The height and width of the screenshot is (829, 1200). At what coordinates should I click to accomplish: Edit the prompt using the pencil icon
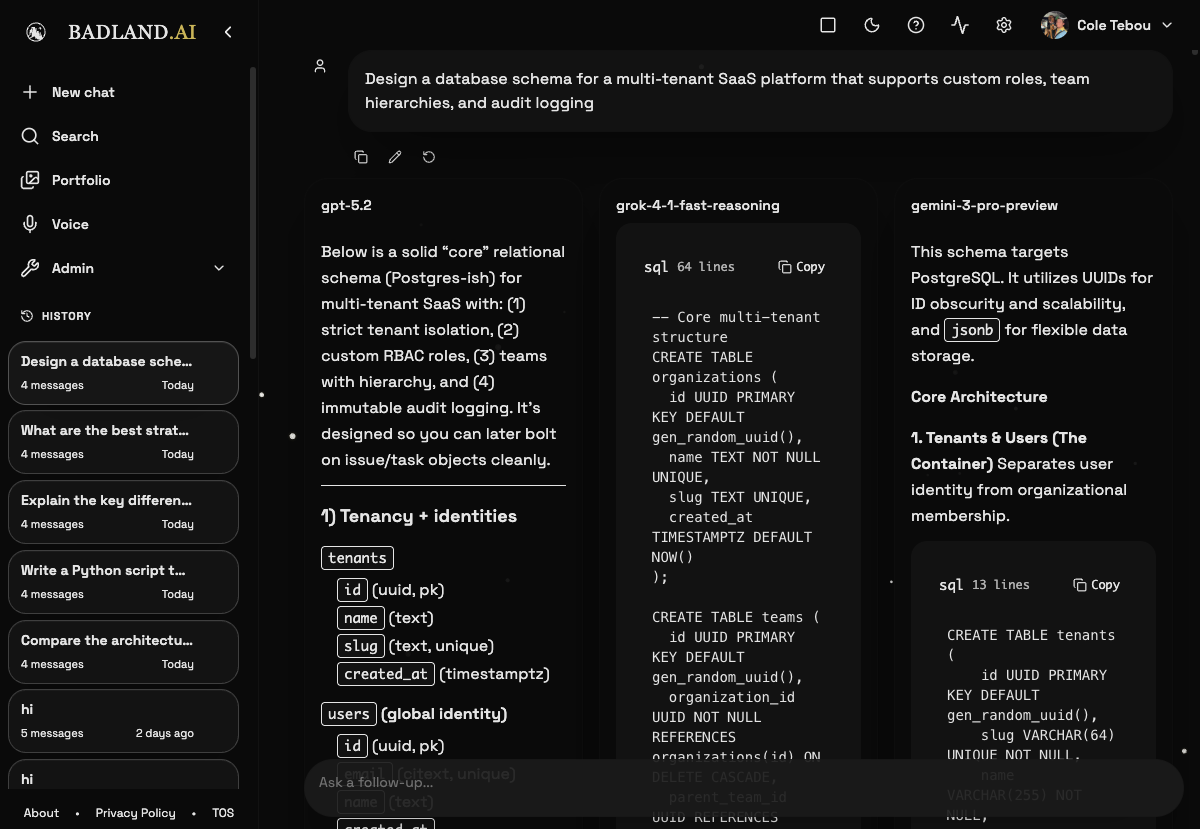tap(394, 157)
